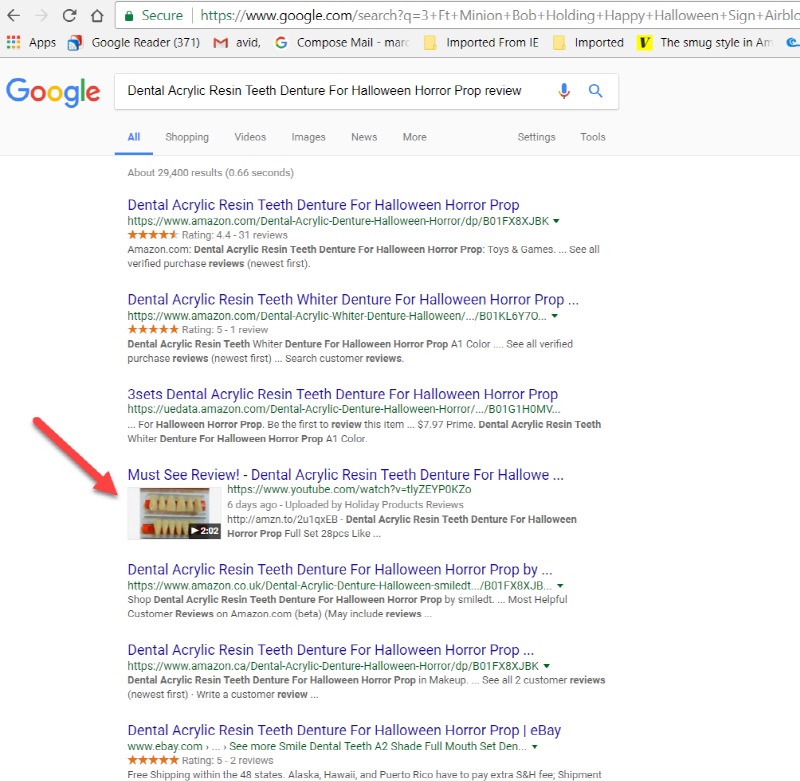Click '6 days ago - Uploaded by Holiday Products Reviews'
The width and height of the screenshot is (800, 781).
coord(345,505)
